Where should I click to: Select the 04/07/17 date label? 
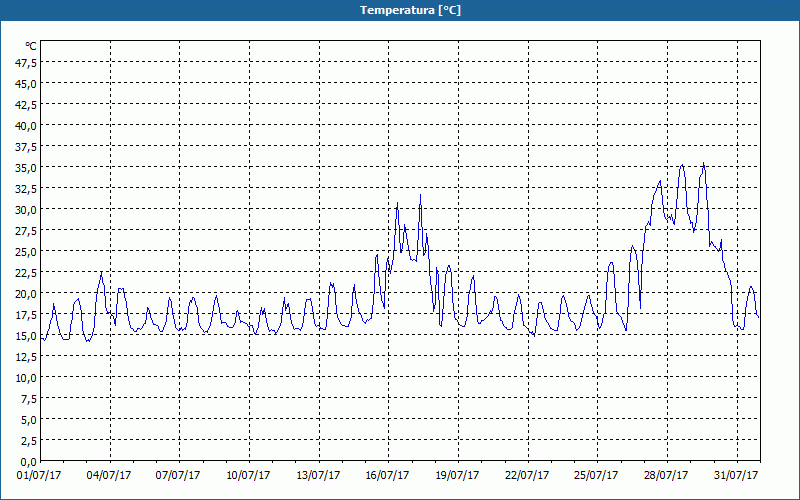click(x=109, y=476)
